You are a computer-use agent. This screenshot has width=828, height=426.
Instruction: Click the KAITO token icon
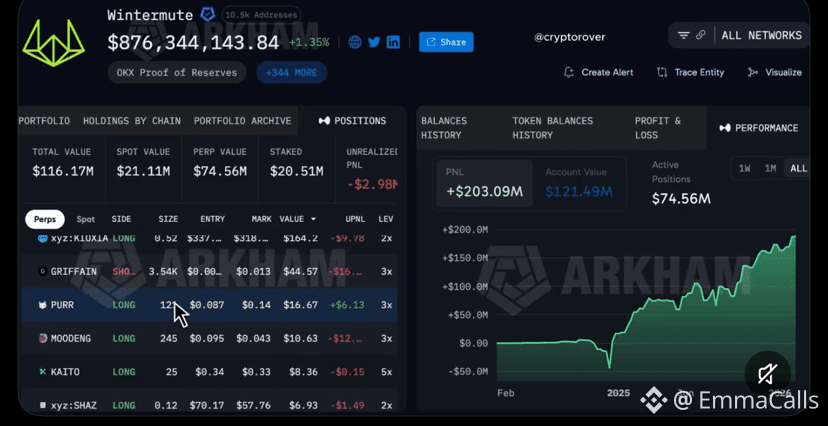(x=43, y=372)
